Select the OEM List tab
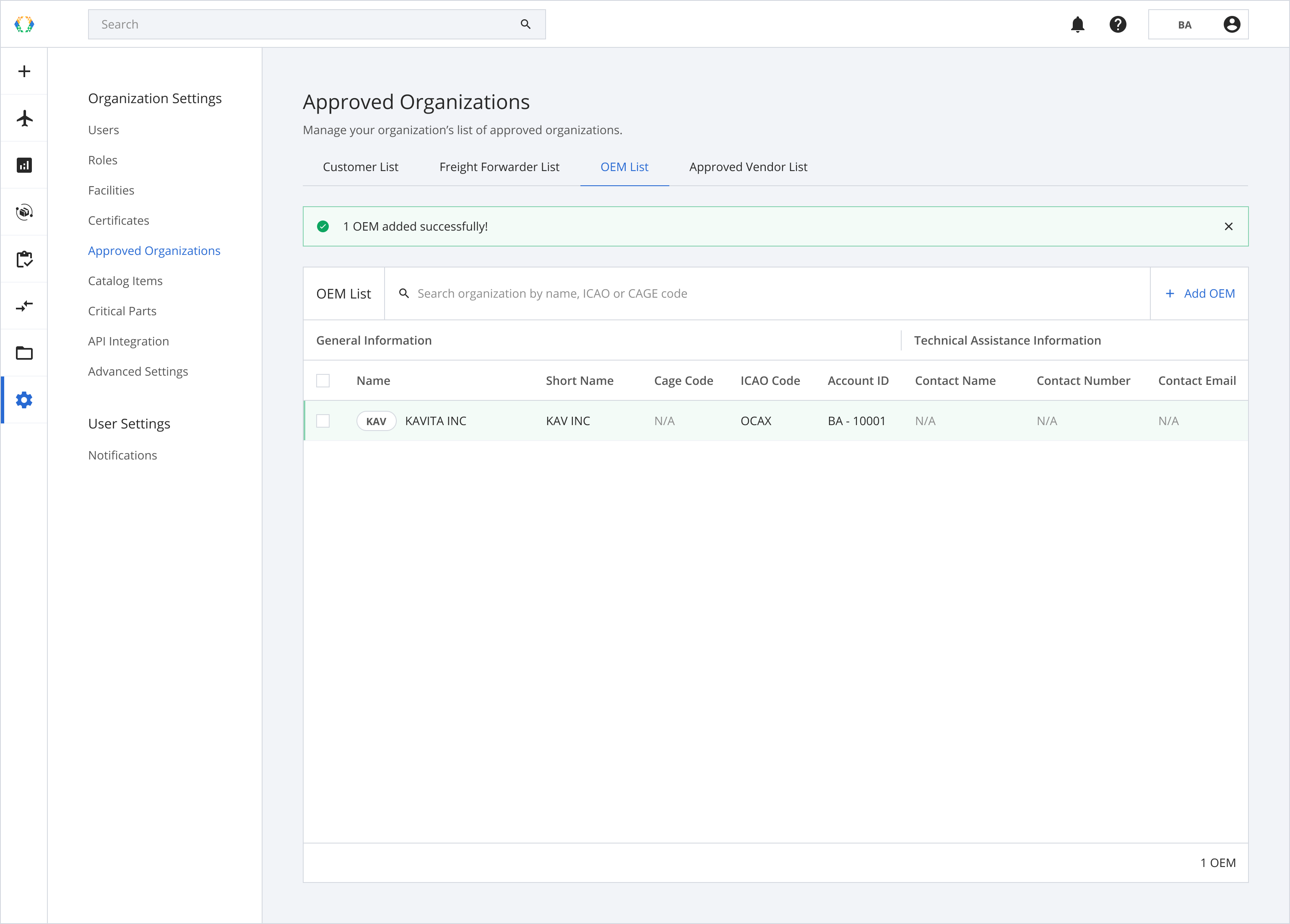 (624, 166)
